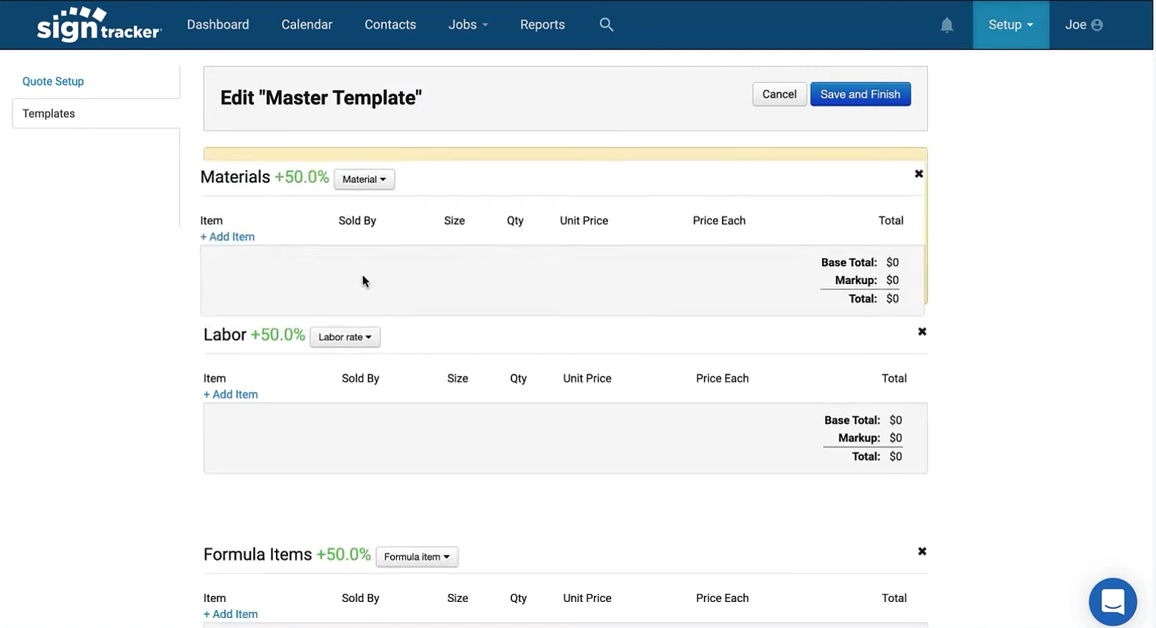Expand the Jobs dropdown menu
The height and width of the screenshot is (628, 1156).
point(468,25)
